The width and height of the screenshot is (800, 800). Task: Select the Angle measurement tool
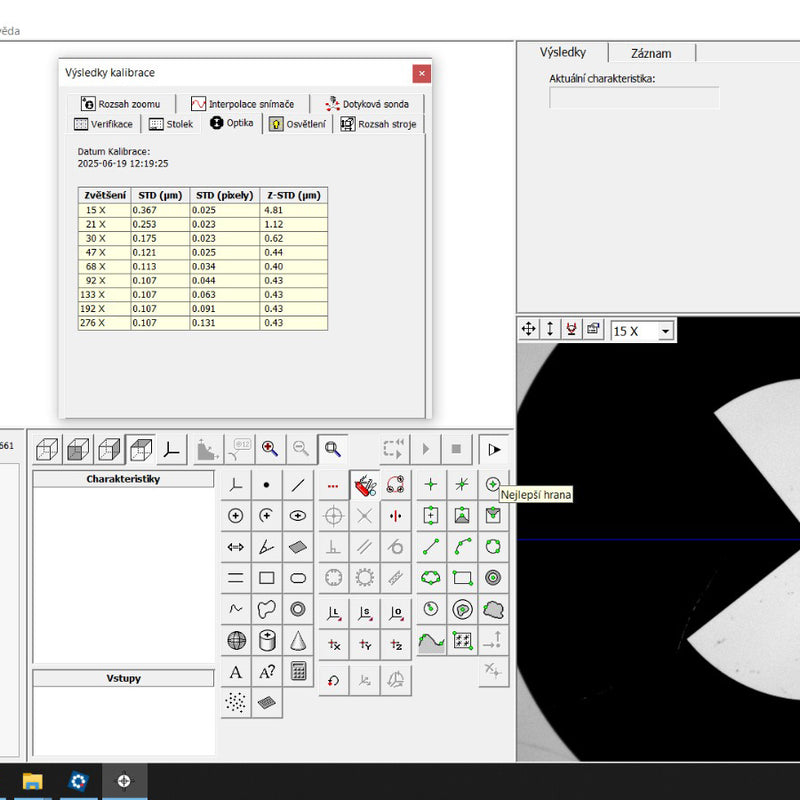tap(266, 547)
